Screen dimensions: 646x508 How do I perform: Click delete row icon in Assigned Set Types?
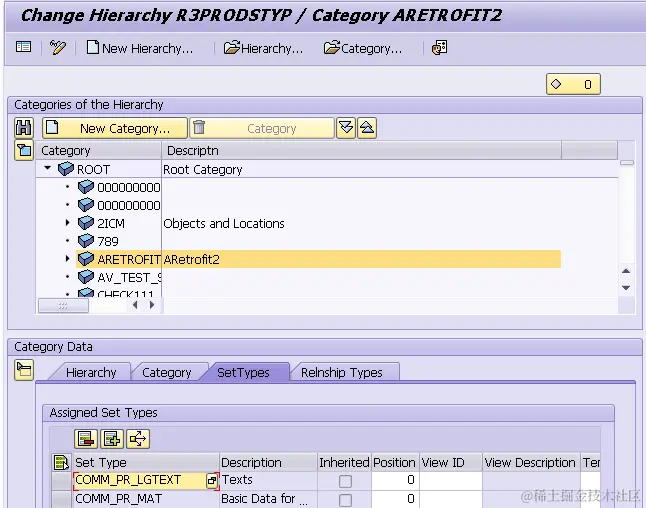[x=86, y=439]
